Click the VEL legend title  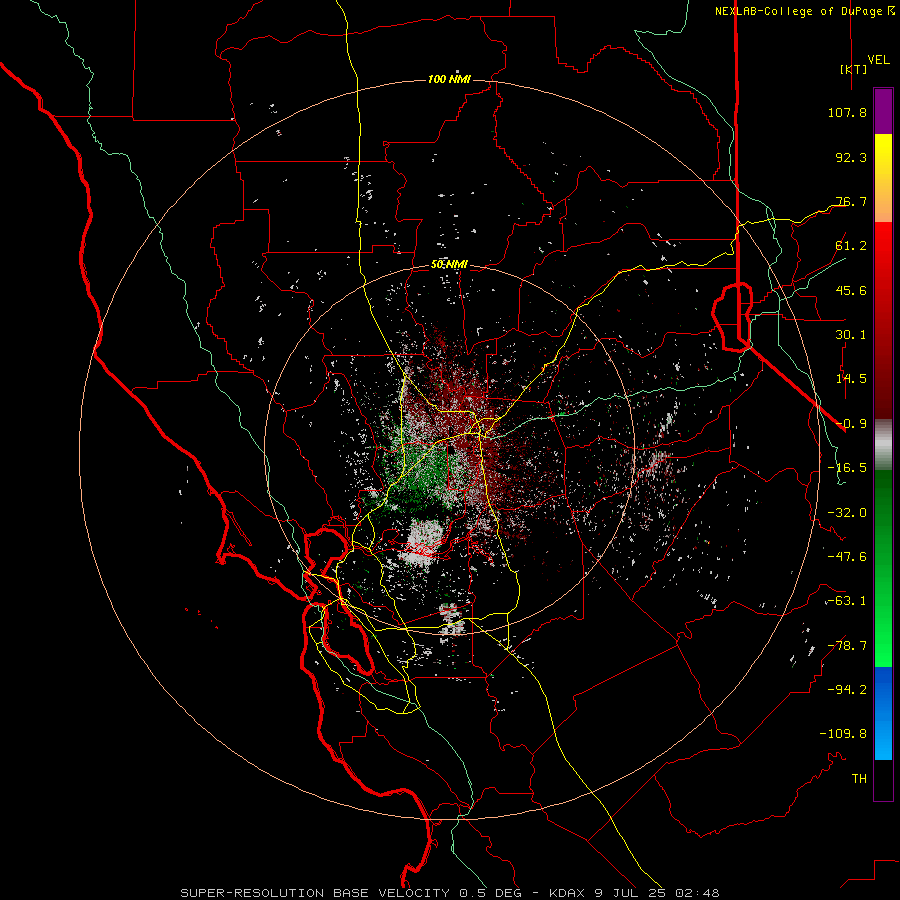(x=878, y=60)
